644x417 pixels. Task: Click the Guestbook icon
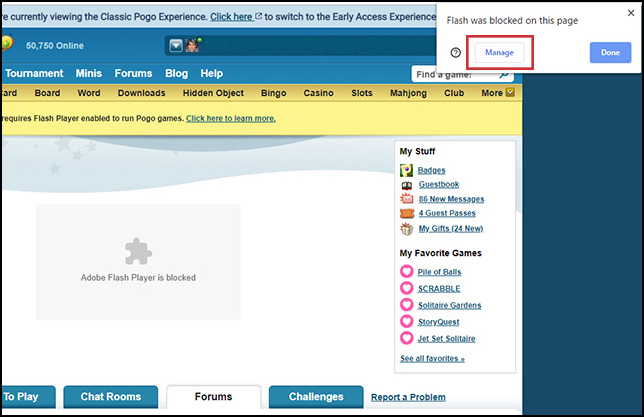(x=407, y=185)
